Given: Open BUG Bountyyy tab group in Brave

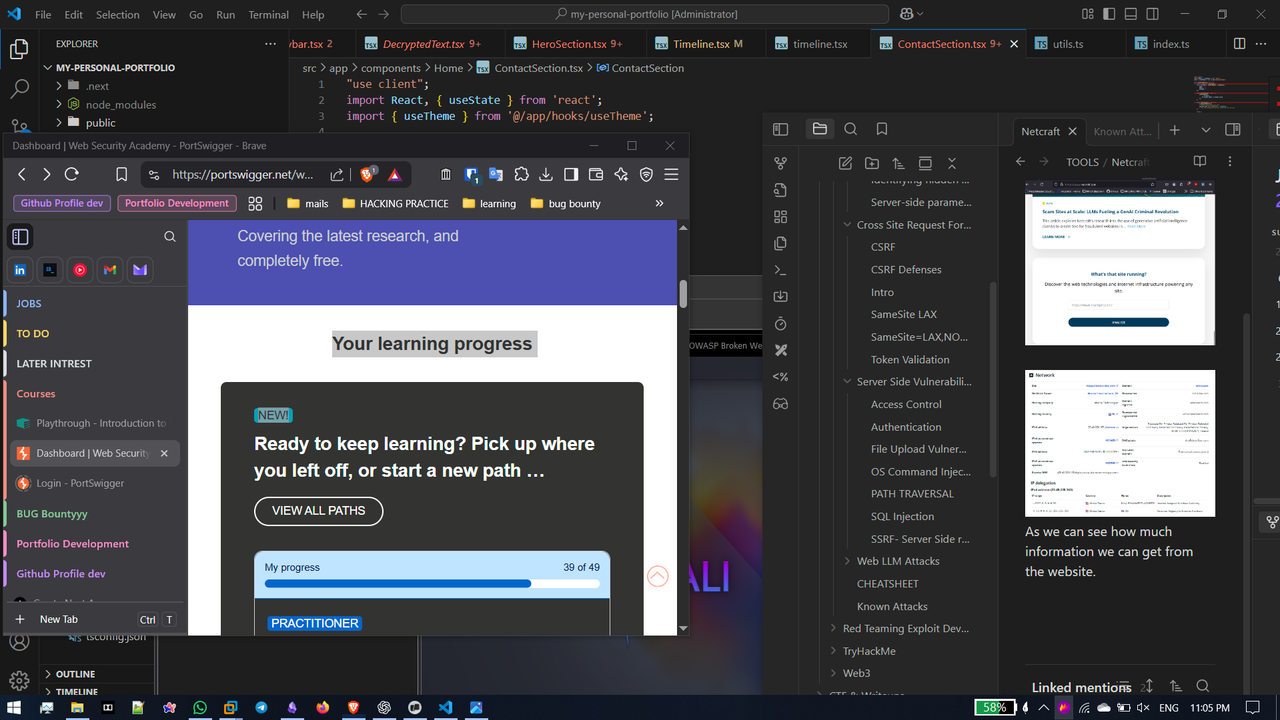Looking at the screenshot, I should [x=52, y=513].
